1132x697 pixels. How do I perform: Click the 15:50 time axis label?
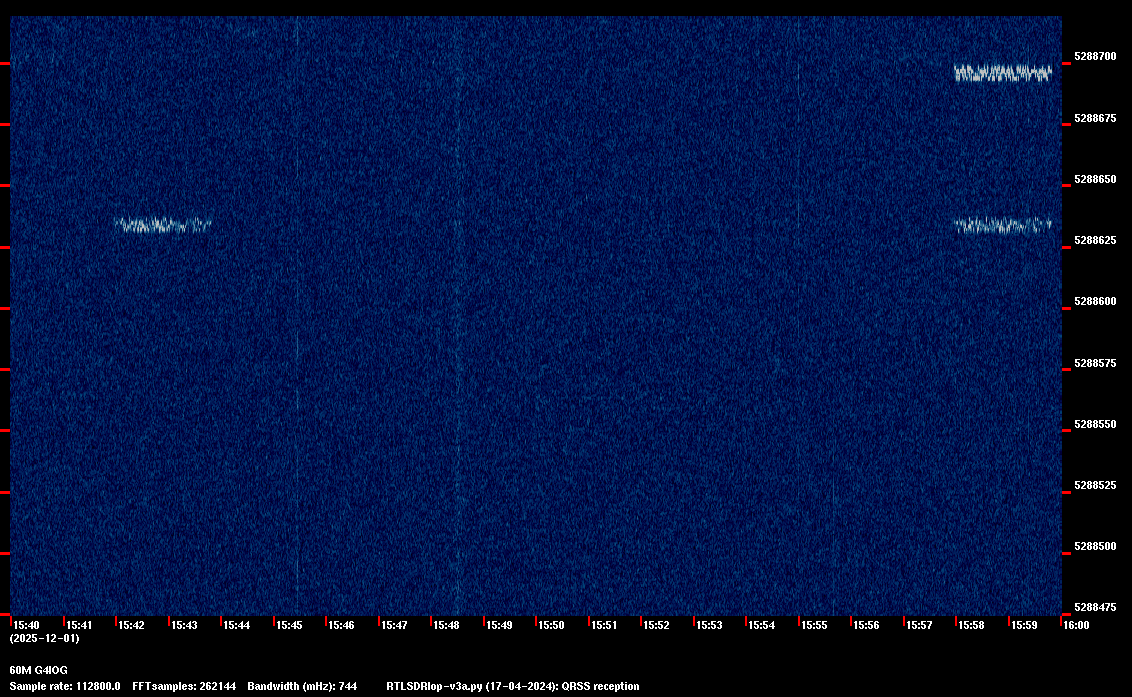coord(552,625)
